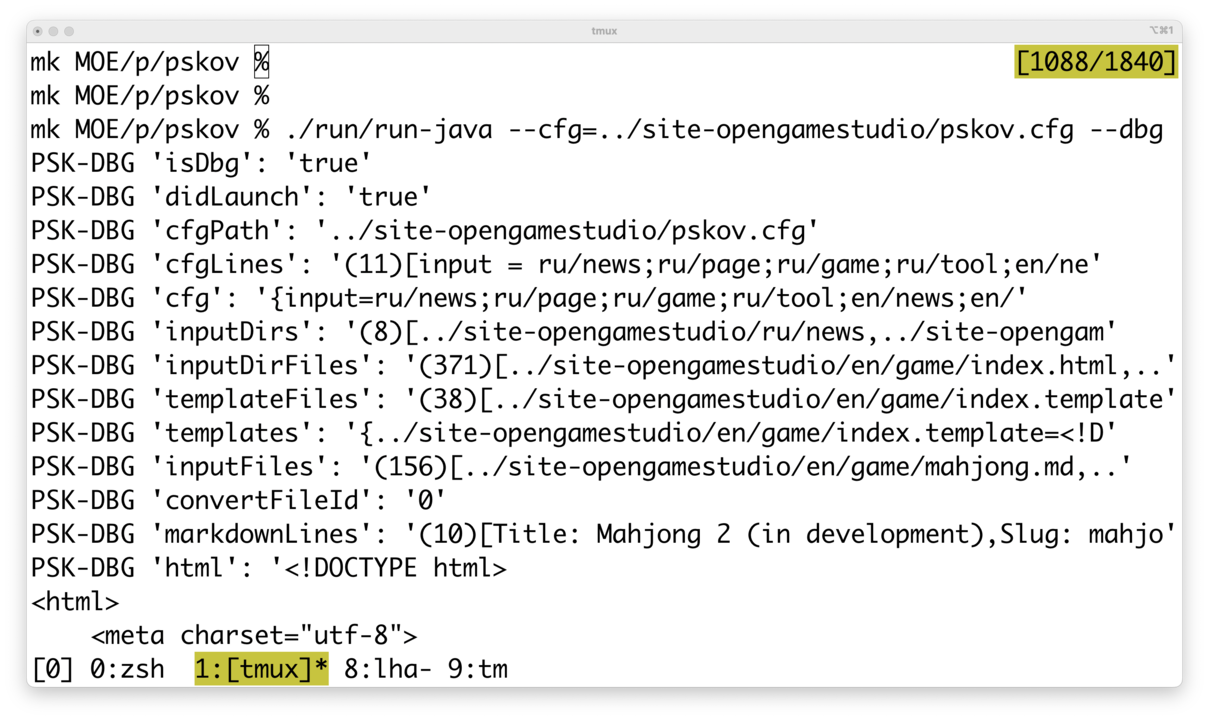1209x720 pixels.
Task: Switch to tmux window 9:tm
Action: [477, 668]
